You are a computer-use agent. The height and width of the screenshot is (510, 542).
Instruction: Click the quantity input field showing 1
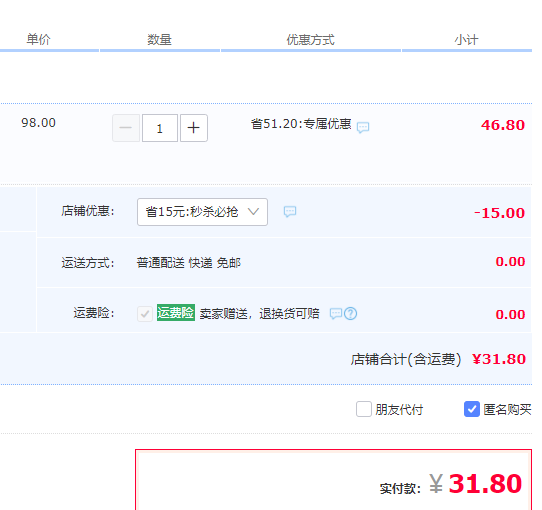[x=160, y=128]
